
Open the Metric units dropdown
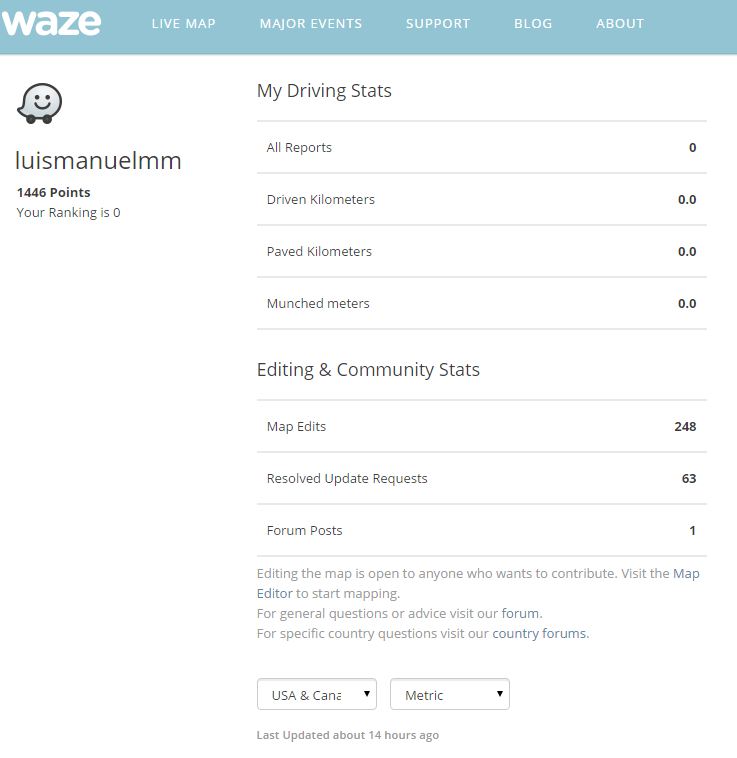point(449,695)
